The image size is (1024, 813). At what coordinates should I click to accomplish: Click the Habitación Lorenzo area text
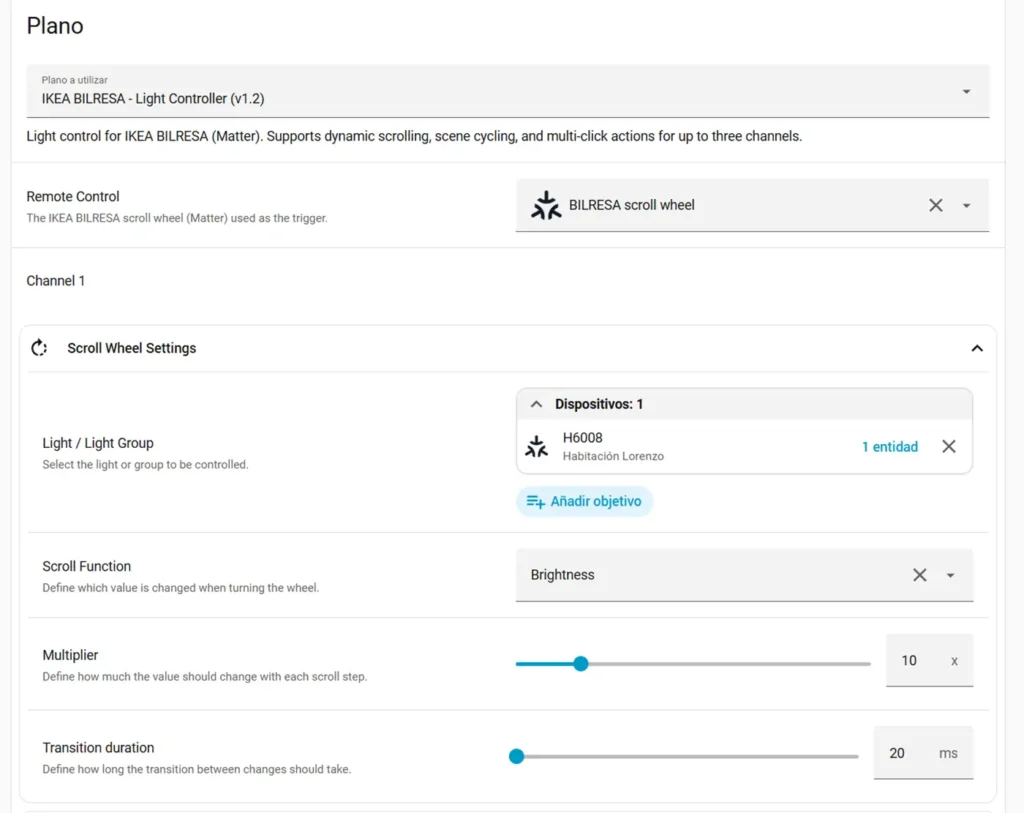tap(613, 456)
